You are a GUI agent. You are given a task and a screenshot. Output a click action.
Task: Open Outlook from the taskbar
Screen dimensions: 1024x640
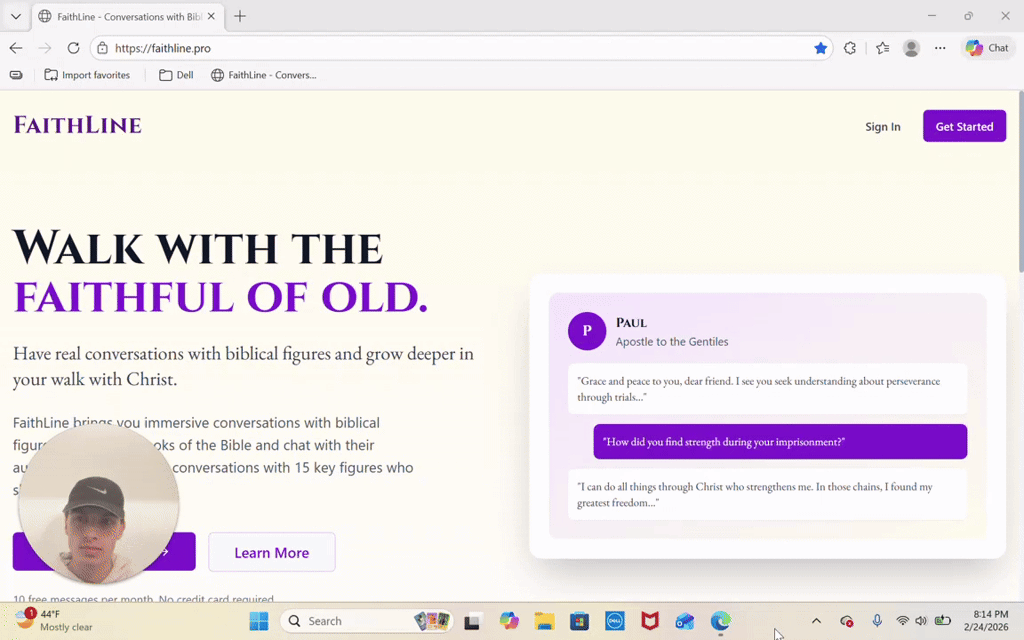pos(685,621)
